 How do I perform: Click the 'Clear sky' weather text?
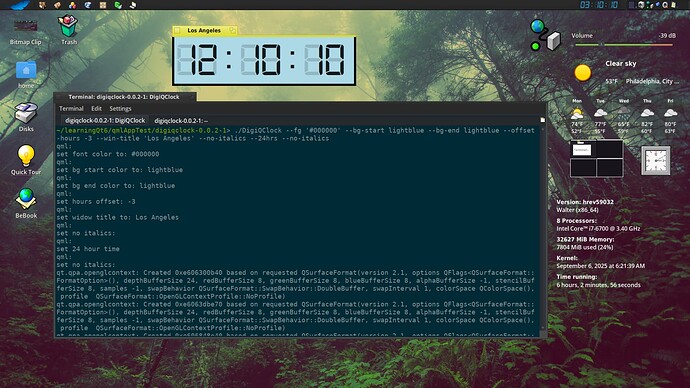620,63
